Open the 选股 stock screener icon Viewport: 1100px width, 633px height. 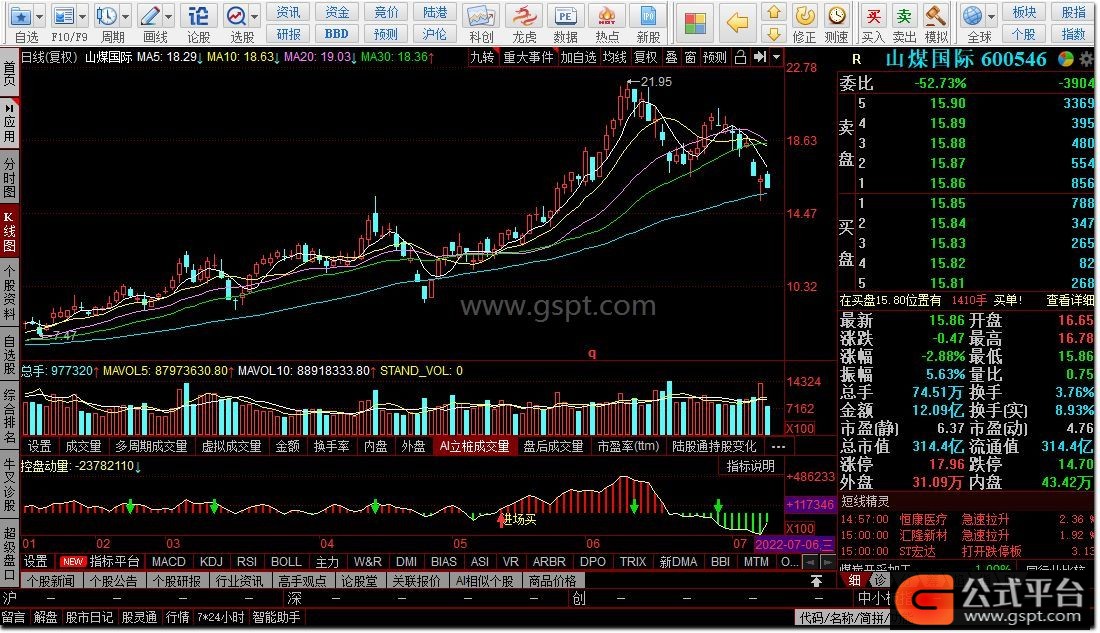[x=236, y=15]
